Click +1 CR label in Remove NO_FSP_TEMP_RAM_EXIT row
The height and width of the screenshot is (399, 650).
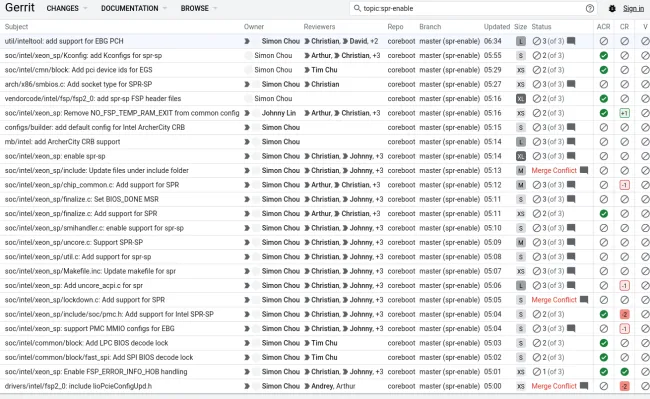coord(624,113)
